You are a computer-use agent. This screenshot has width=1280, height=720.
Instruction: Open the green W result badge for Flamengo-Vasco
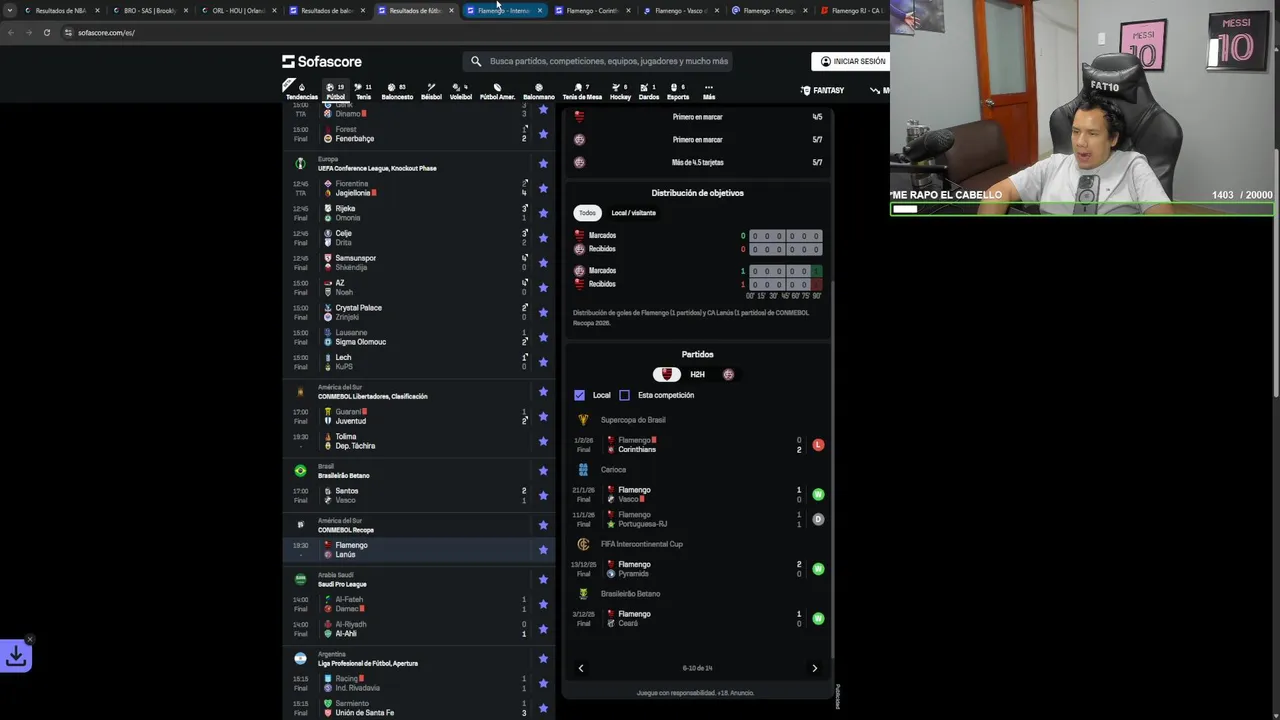(818, 494)
